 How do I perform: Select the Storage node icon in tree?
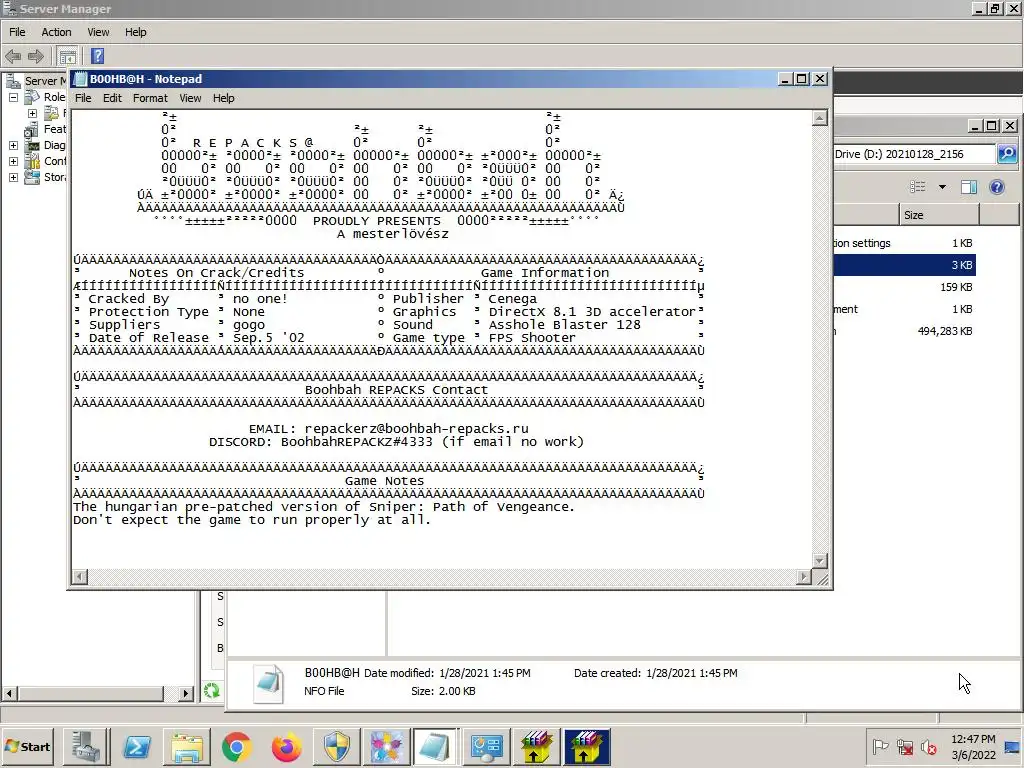pyautogui.click(x=32, y=177)
